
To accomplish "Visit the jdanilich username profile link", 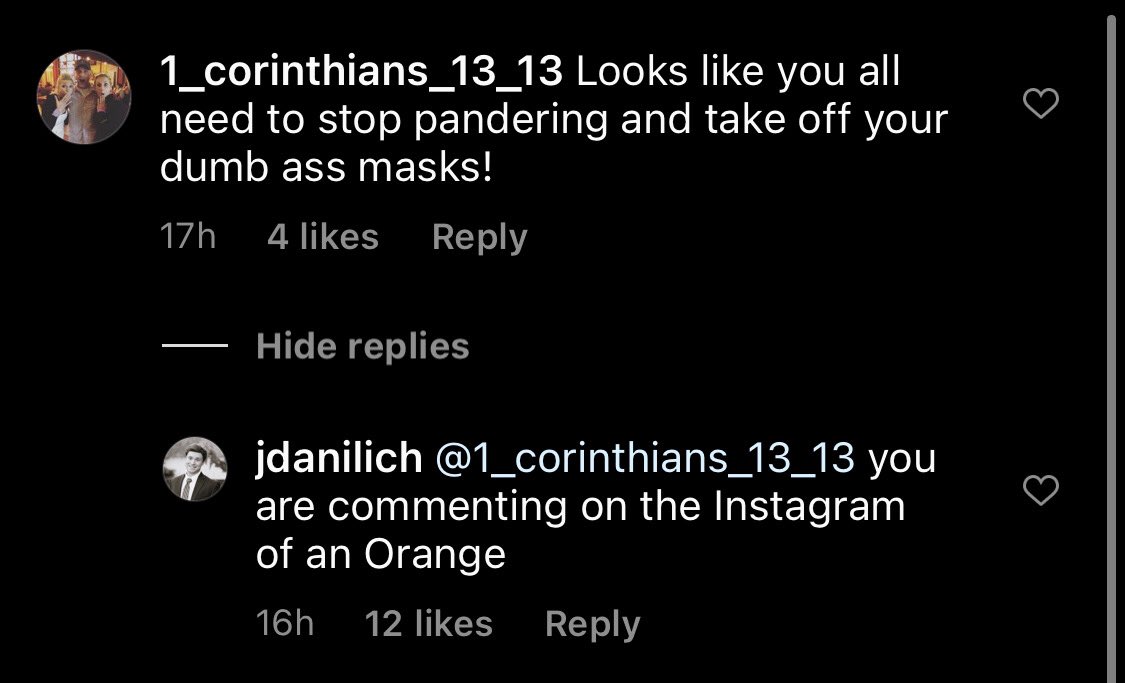I will [339, 458].
